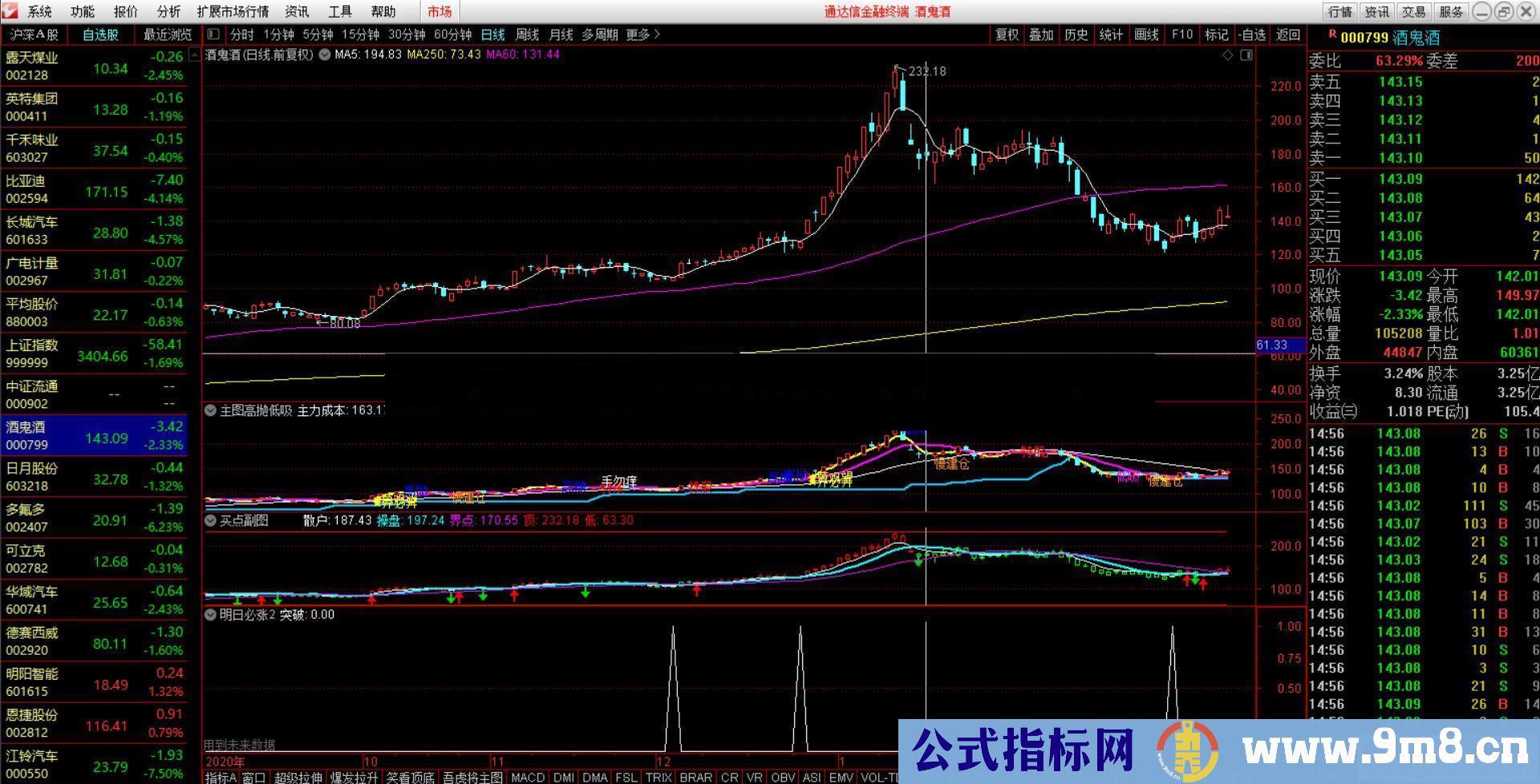Switch chart to 30分钟 period
1540x784 pixels.
tap(407, 34)
